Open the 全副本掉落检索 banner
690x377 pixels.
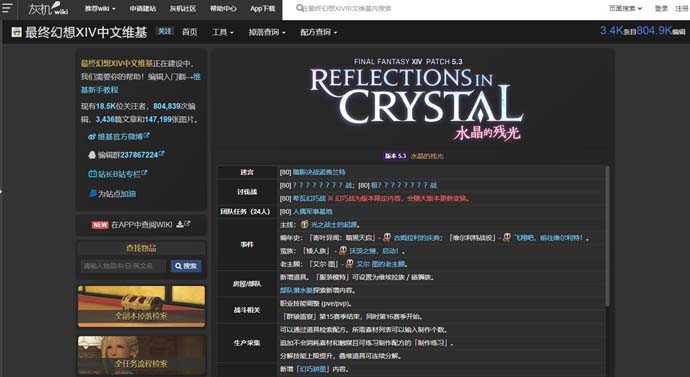coord(141,307)
